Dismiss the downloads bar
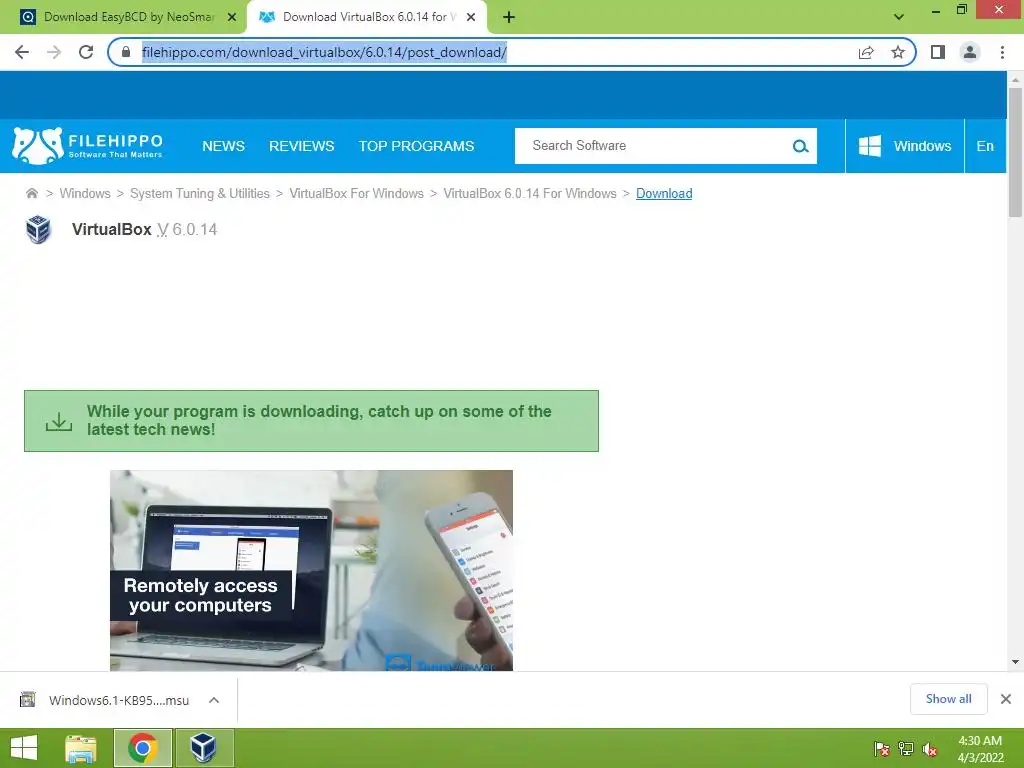Image resolution: width=1024 pixels, height=768 pixels. (1006, 699)
